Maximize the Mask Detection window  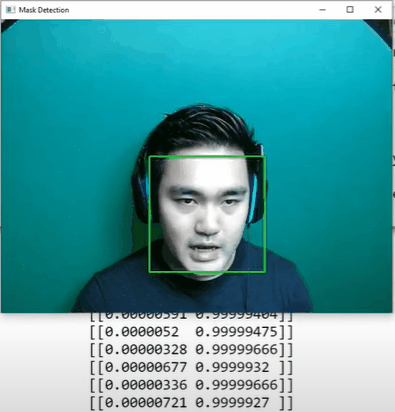click(x=350, y=10)
